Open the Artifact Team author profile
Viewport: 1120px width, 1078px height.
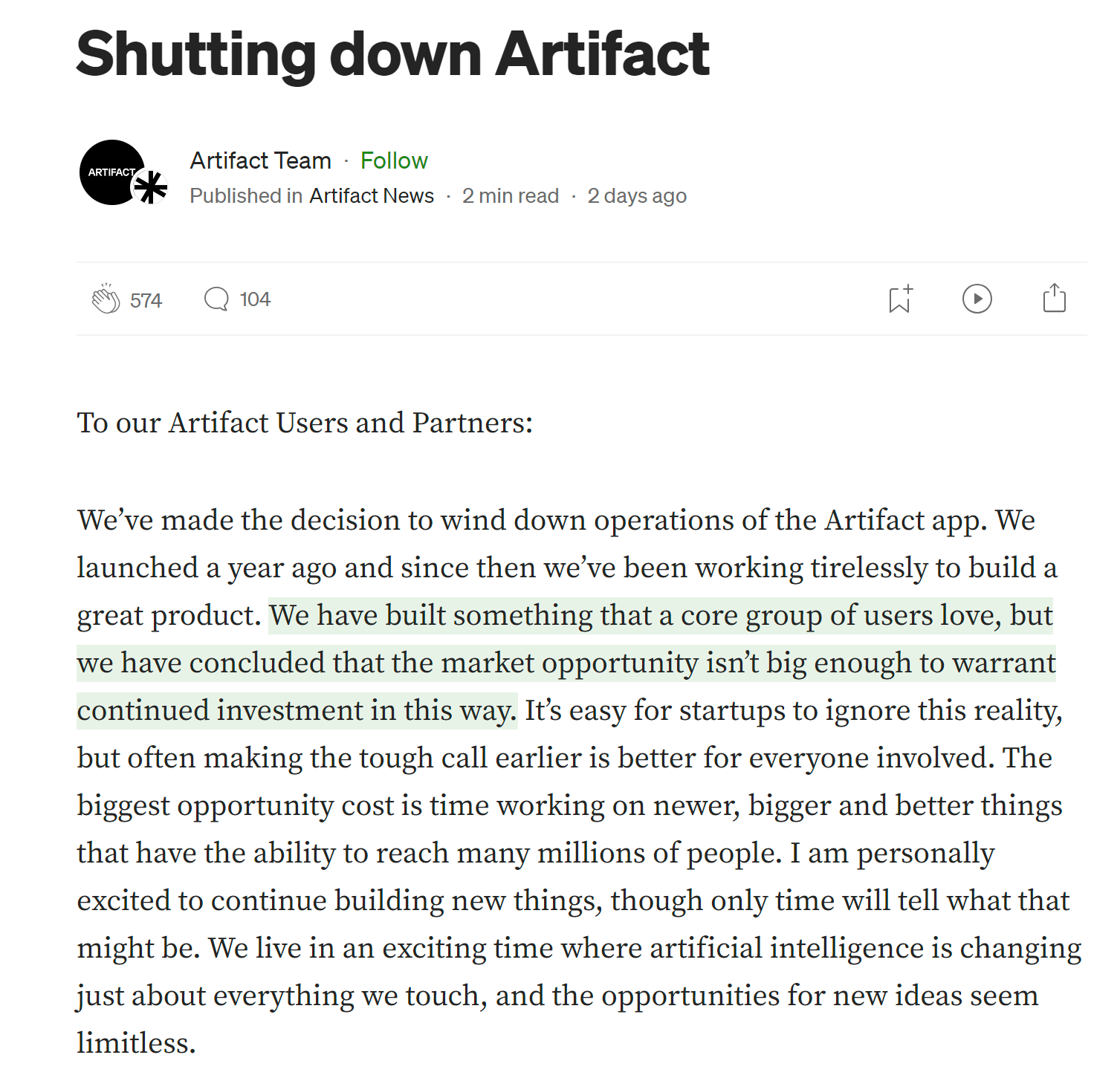260,160
